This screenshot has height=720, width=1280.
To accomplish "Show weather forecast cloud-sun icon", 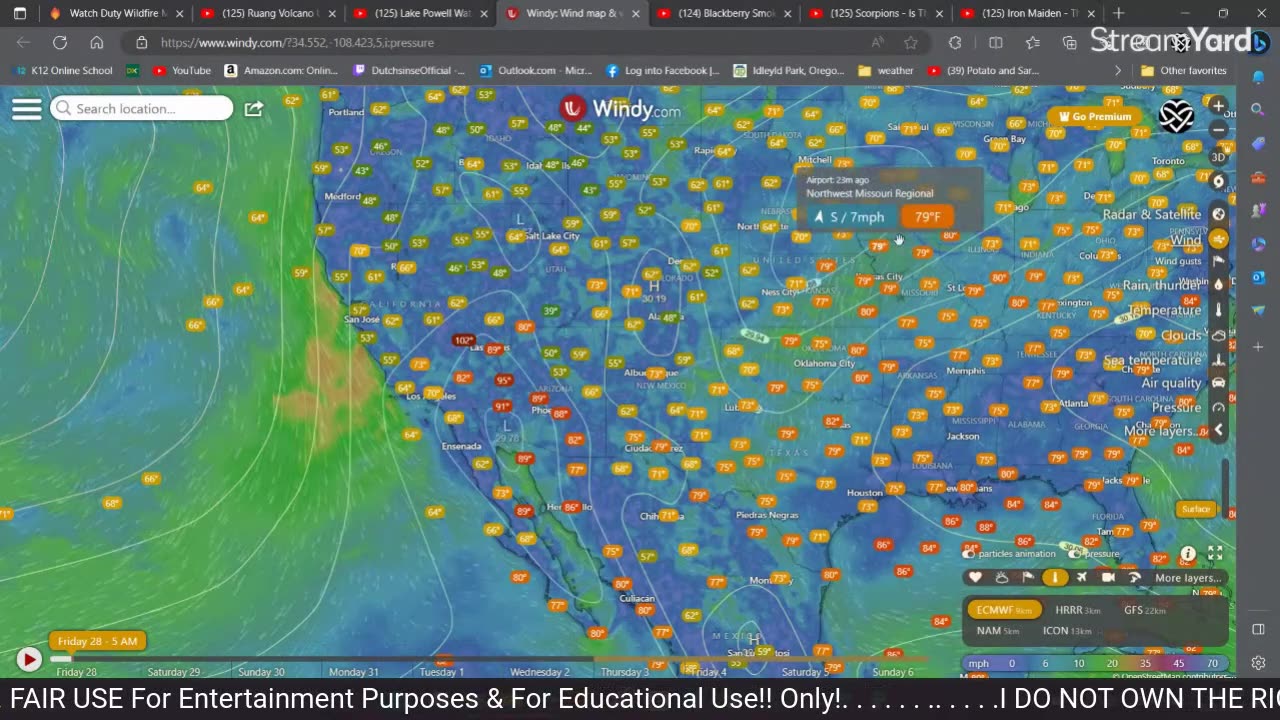I will (1001, 577).
